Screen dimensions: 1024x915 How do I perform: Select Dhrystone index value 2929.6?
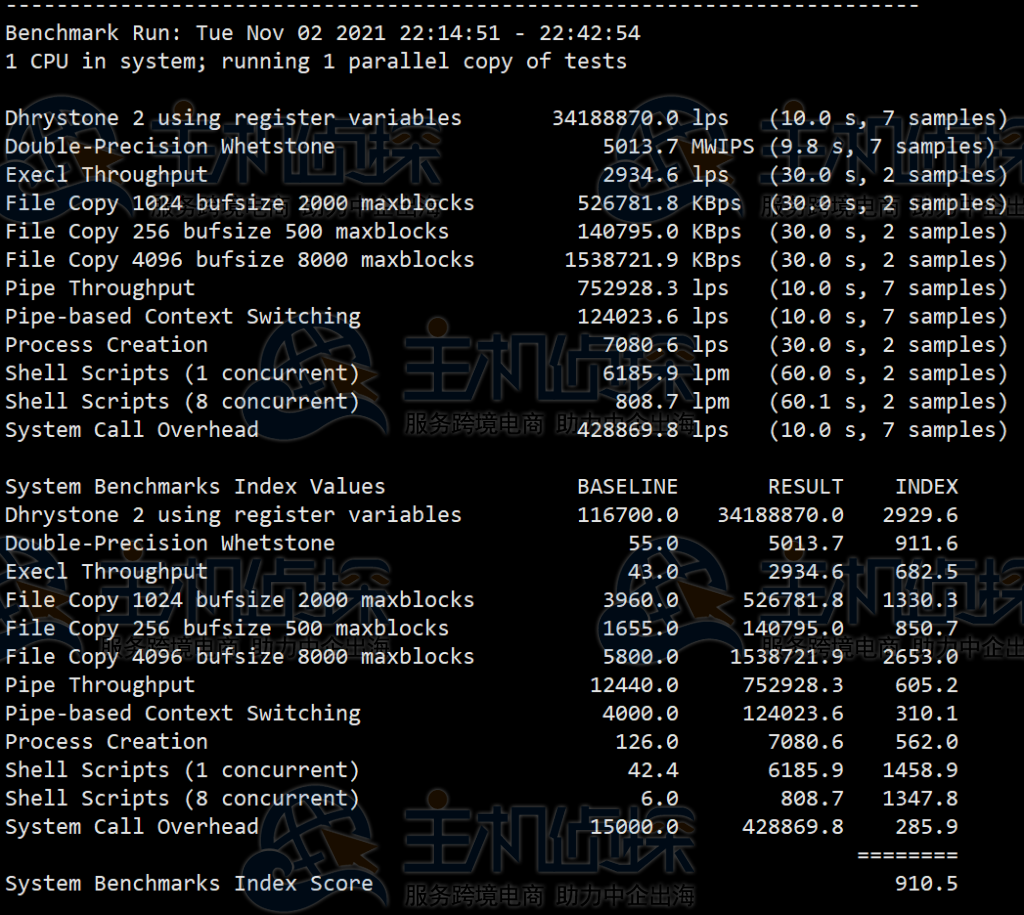(920, 515)
